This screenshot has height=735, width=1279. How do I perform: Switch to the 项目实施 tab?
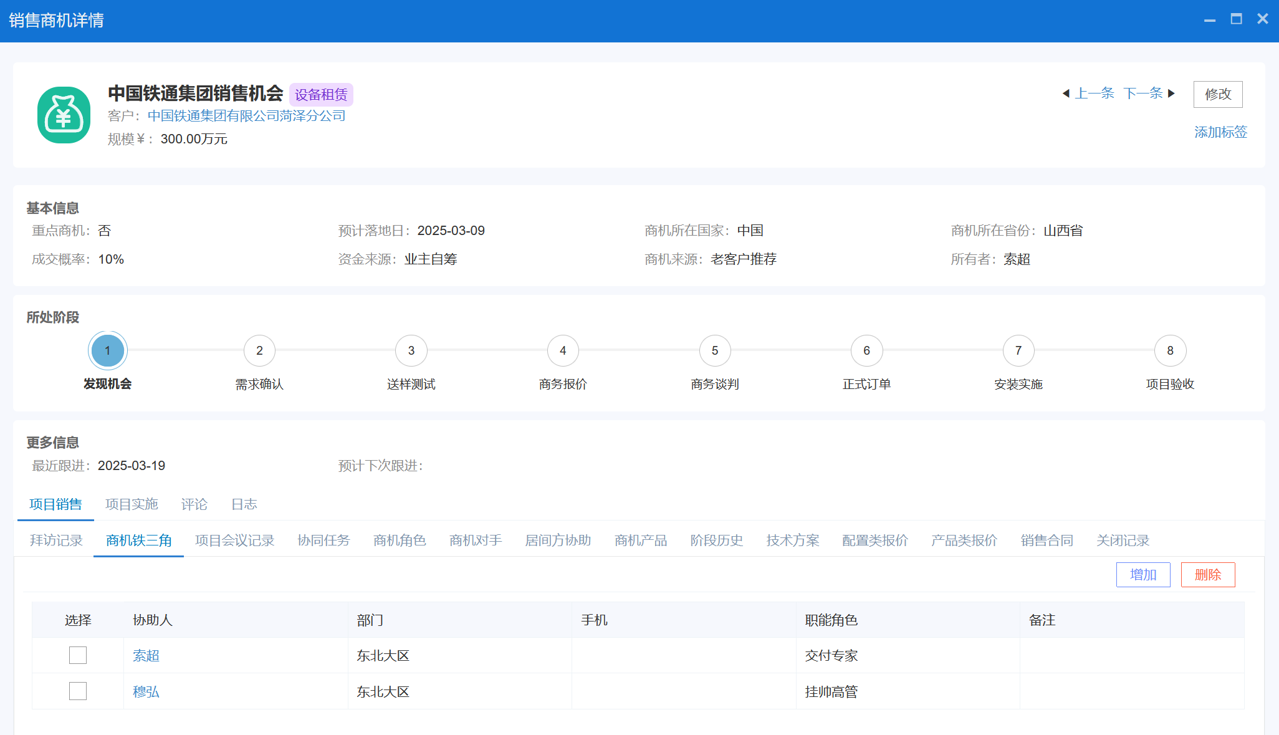[x=132, y=504]
